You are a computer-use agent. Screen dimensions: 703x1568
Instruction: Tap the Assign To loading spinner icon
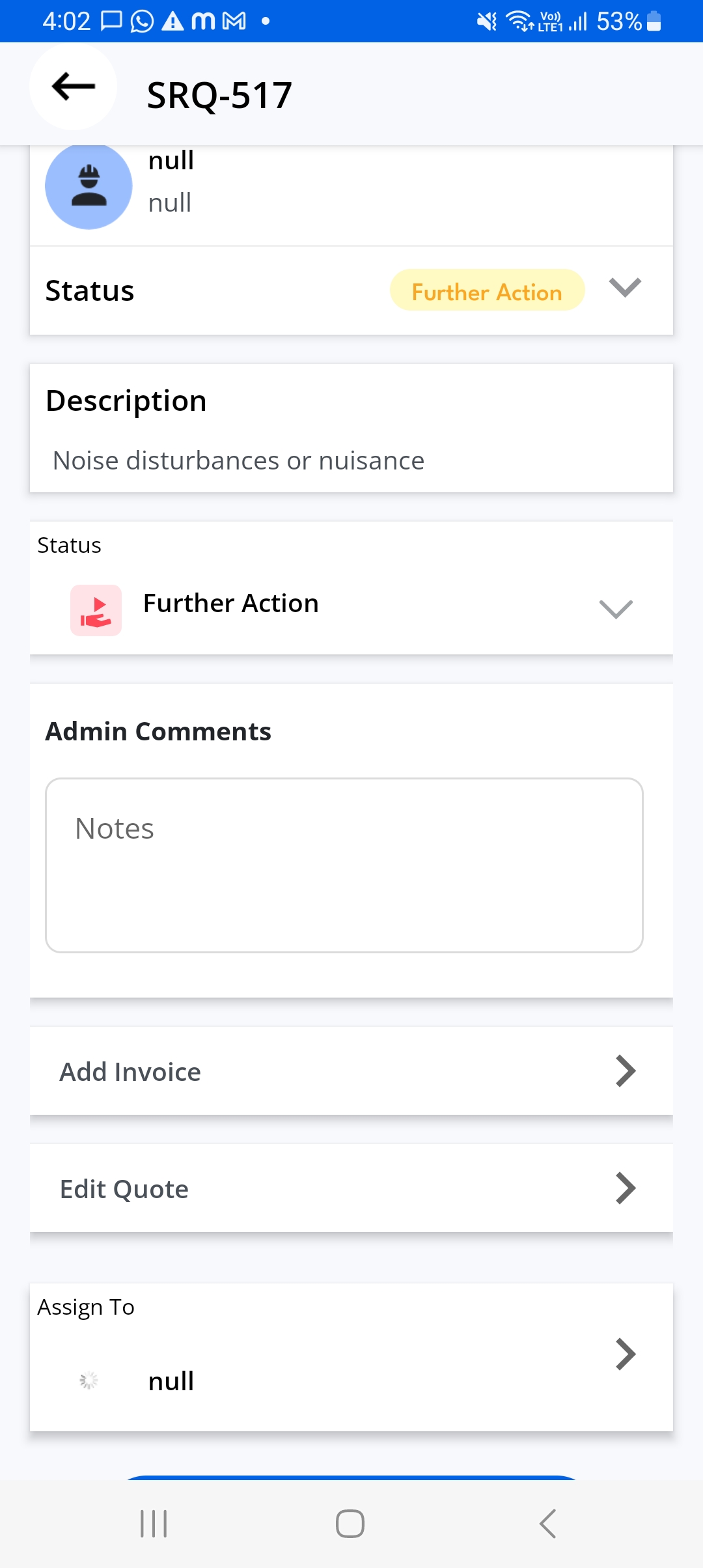pos(89,1379)
